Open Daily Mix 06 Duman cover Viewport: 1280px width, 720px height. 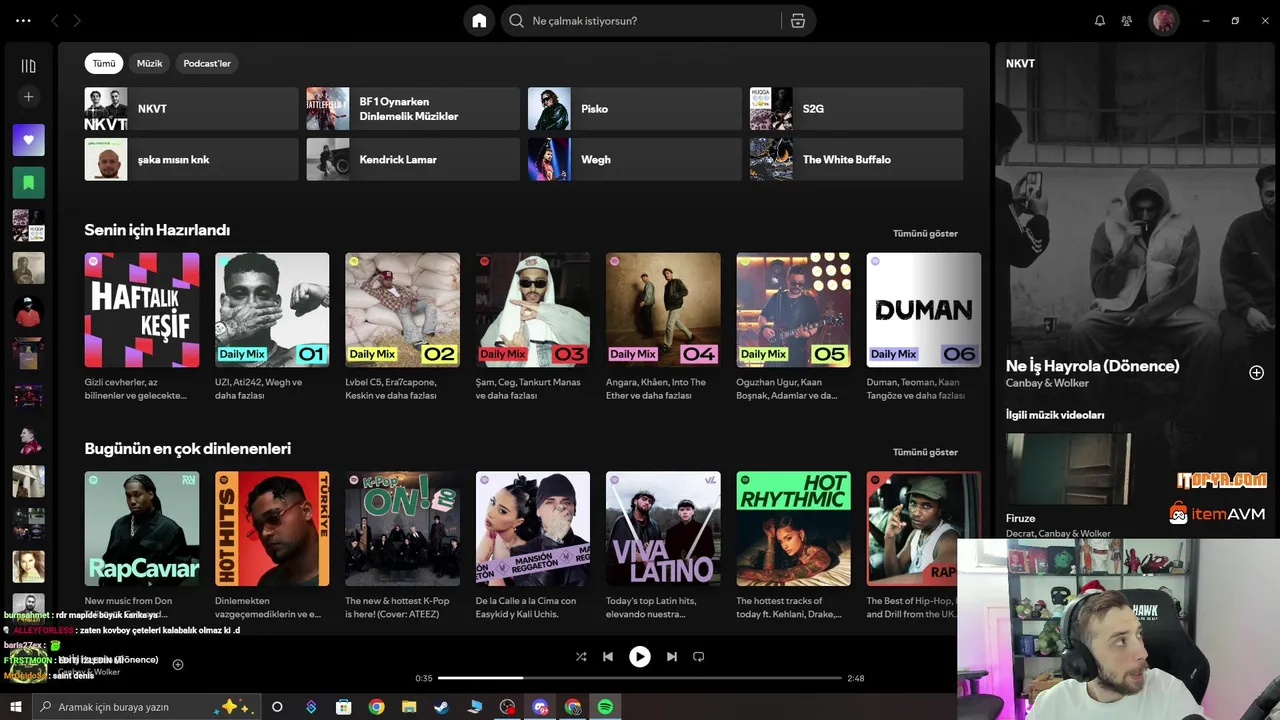click(x=924, y=310)
